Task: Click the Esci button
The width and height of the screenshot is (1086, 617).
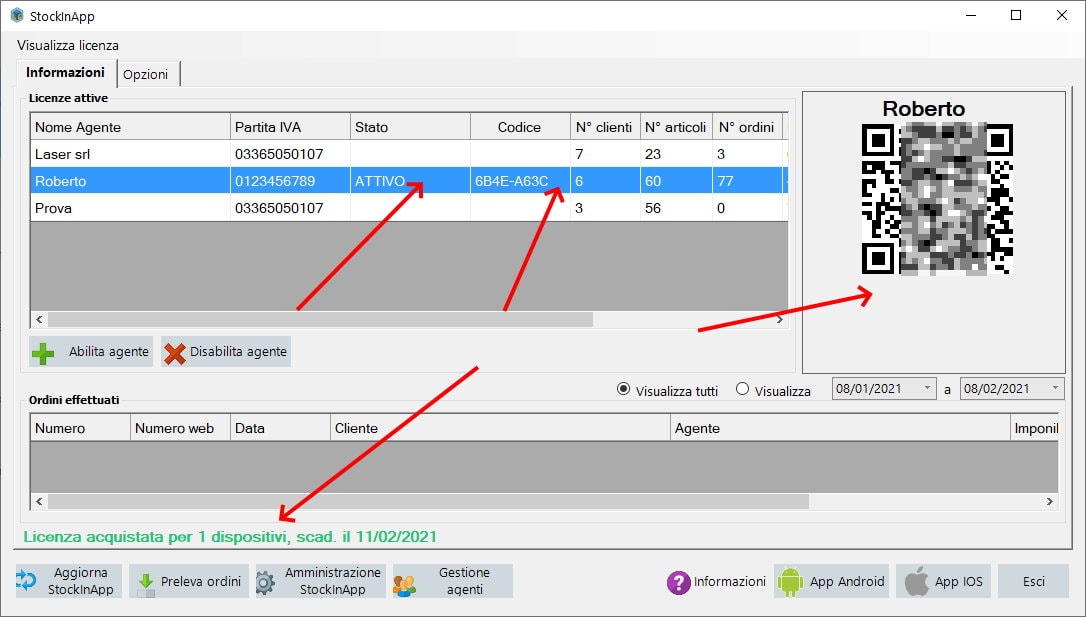Action: (x=1033, y=581)
